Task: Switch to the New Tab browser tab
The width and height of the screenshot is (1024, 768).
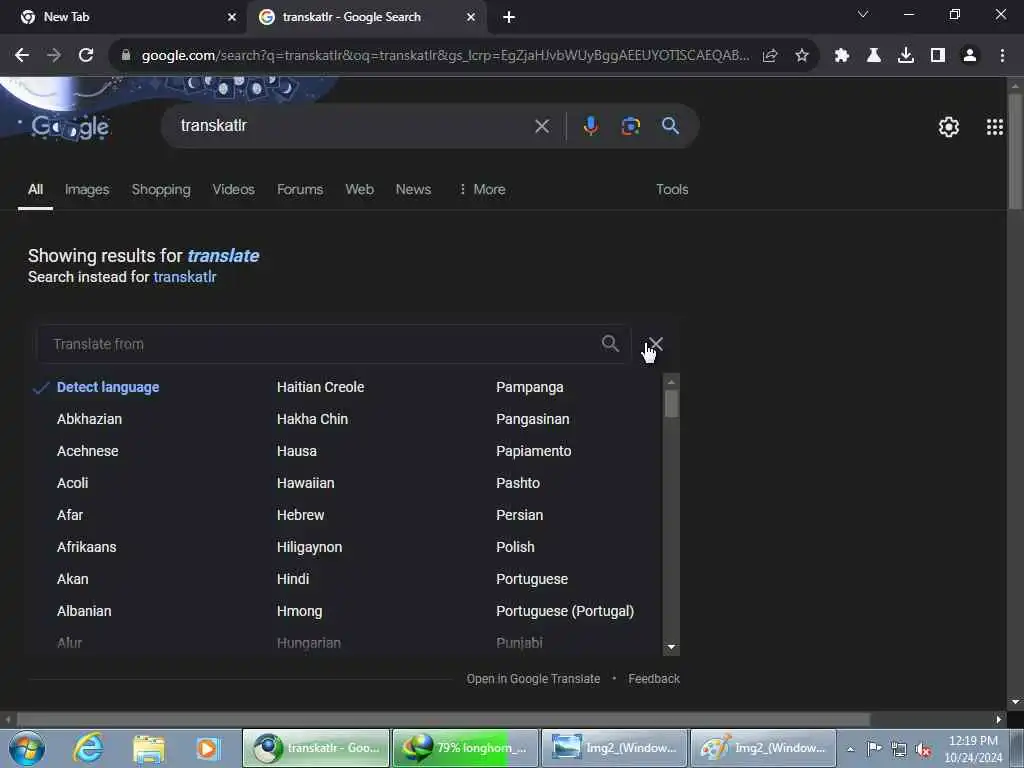Action: point(123,17)
